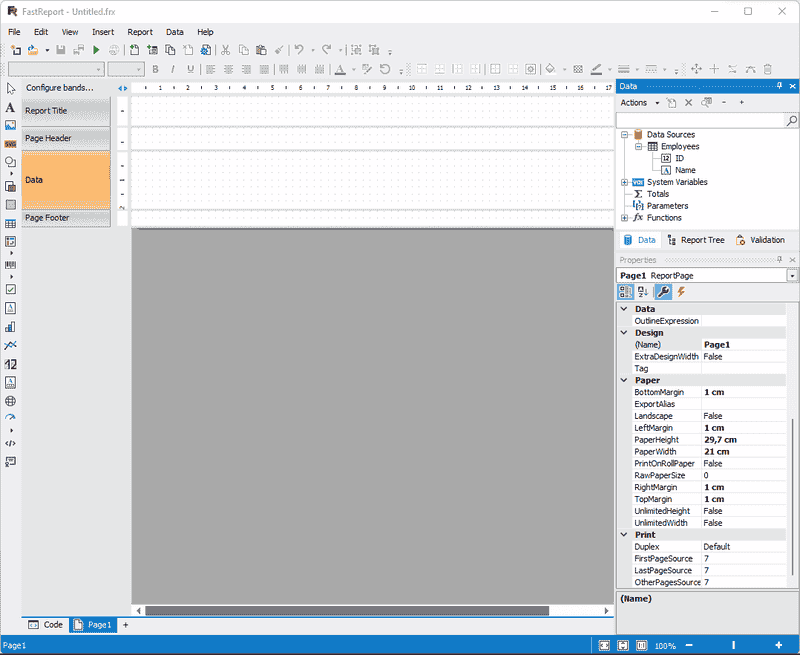Screen dimensions: 800x655
Task: Select the CheckBox object tool in left toolbar
Action: coord(10,289)
